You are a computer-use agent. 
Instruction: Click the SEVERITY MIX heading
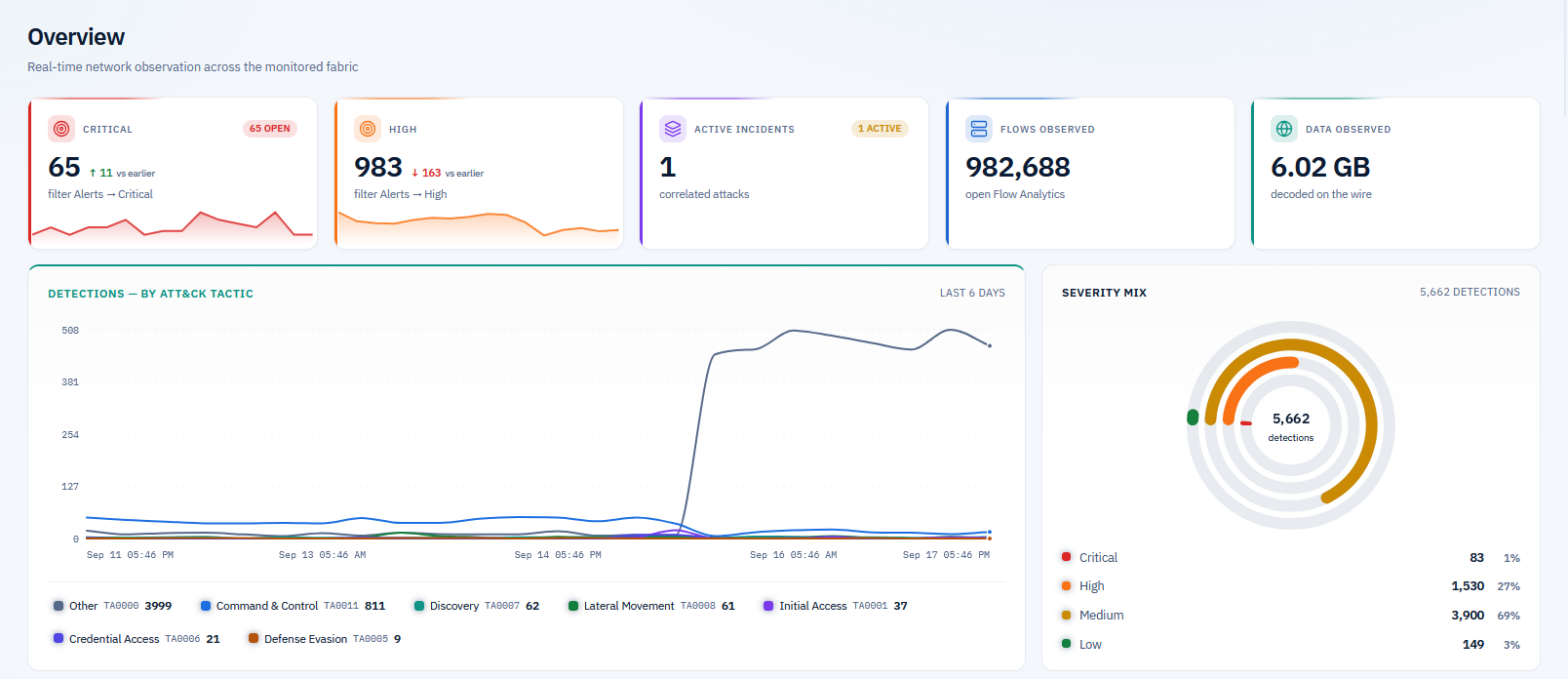(1104, 293)
